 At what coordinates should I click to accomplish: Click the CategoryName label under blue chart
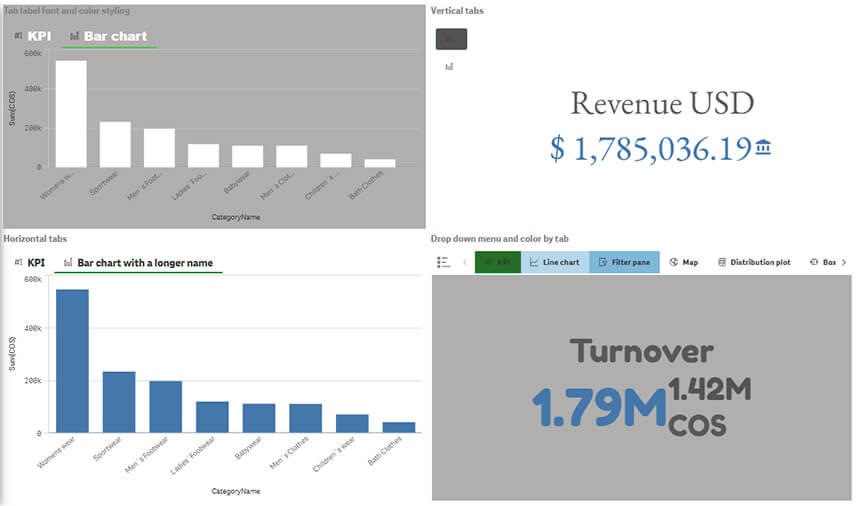point(236,491)
